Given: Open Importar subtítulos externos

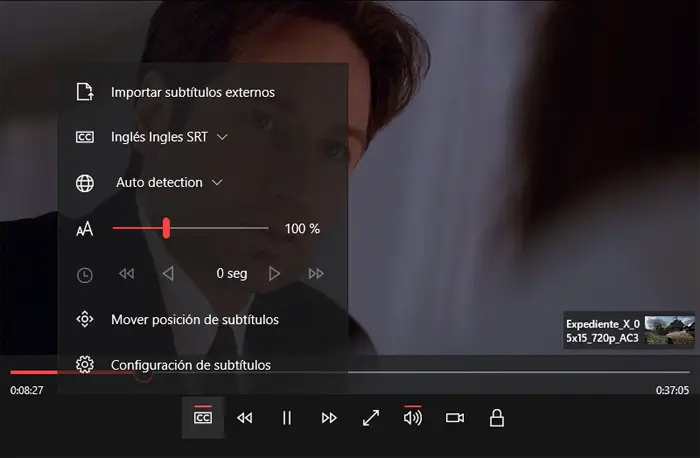Looking at the screenshot, I should tap(193, 92).
